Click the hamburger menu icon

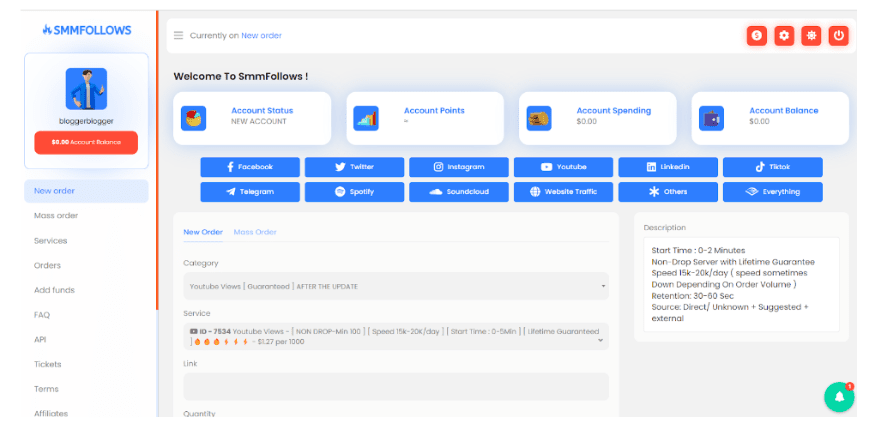178,36
